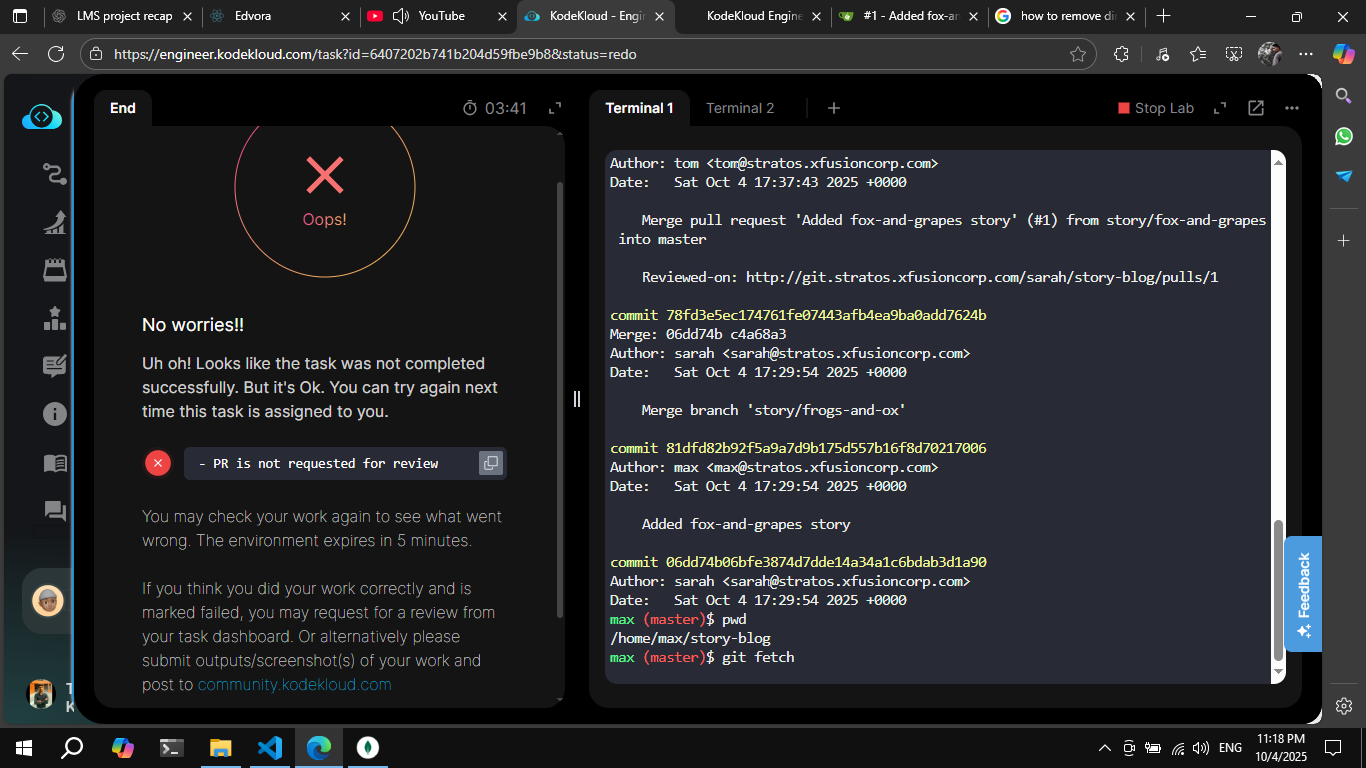This screenshot has width=1366, height=768.
Task: Open the leaderboard podium icon
Action: 55,318
